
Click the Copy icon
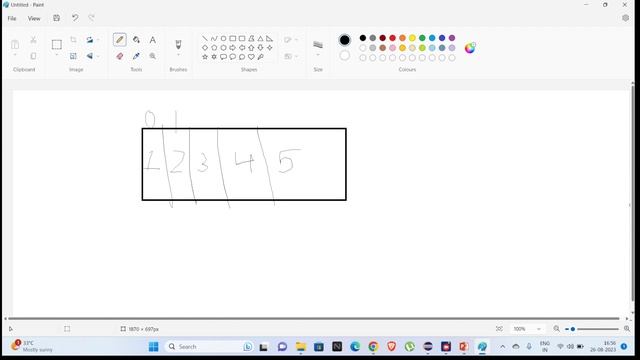point(33,56)
